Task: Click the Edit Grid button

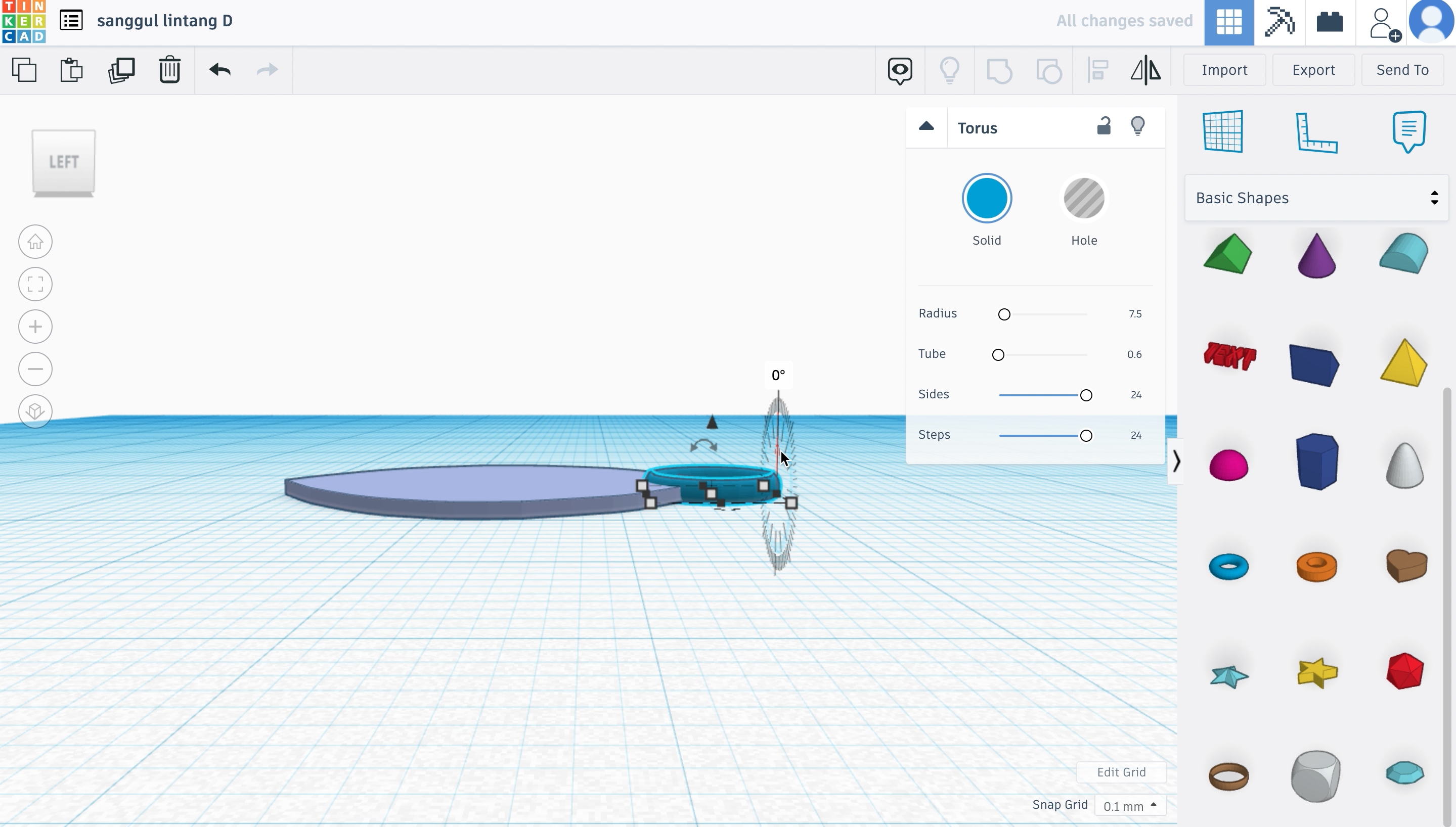Action: 1121,772
